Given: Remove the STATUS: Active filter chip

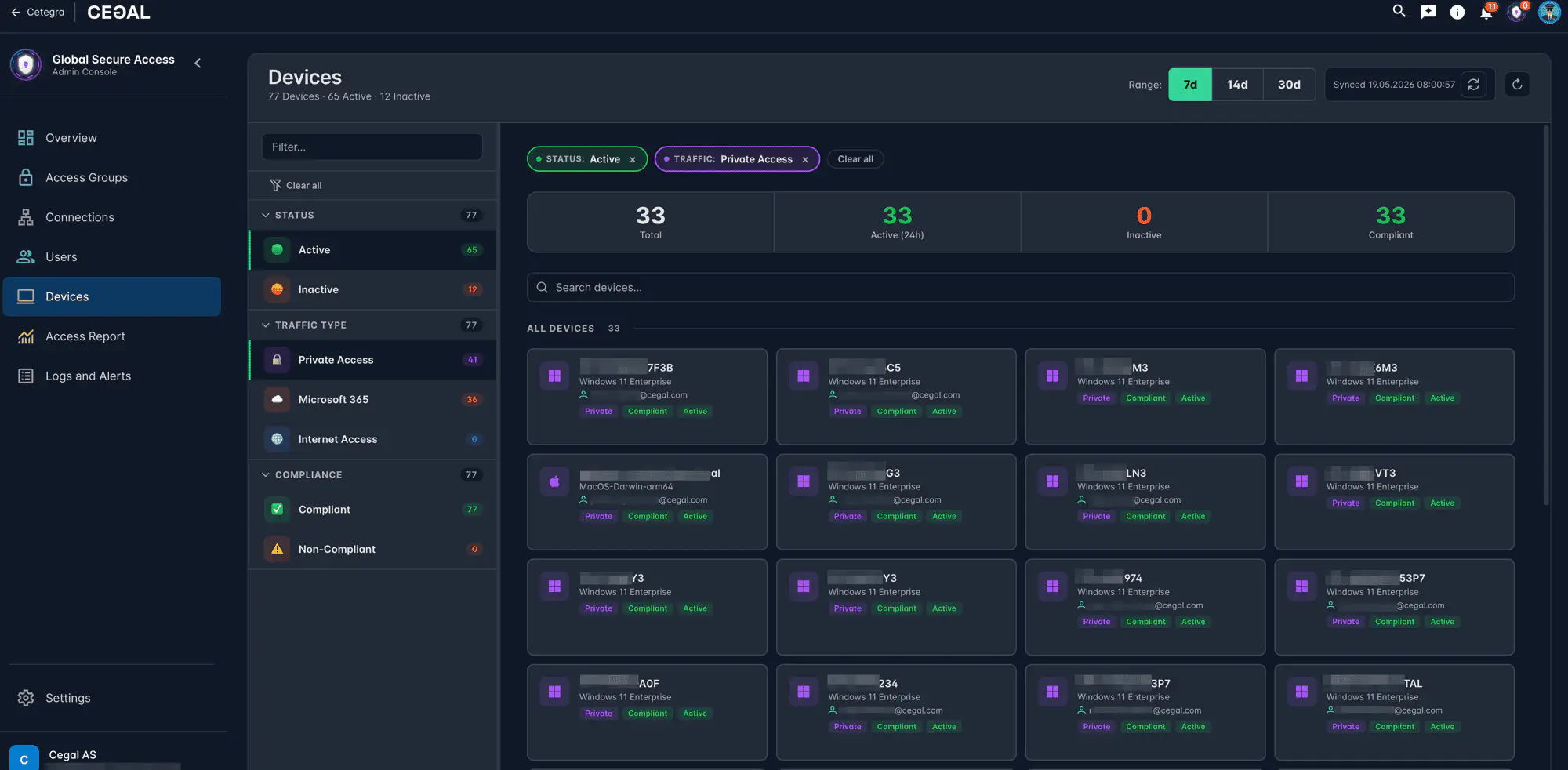Looking at the screenshot, I should click(633, 159).
